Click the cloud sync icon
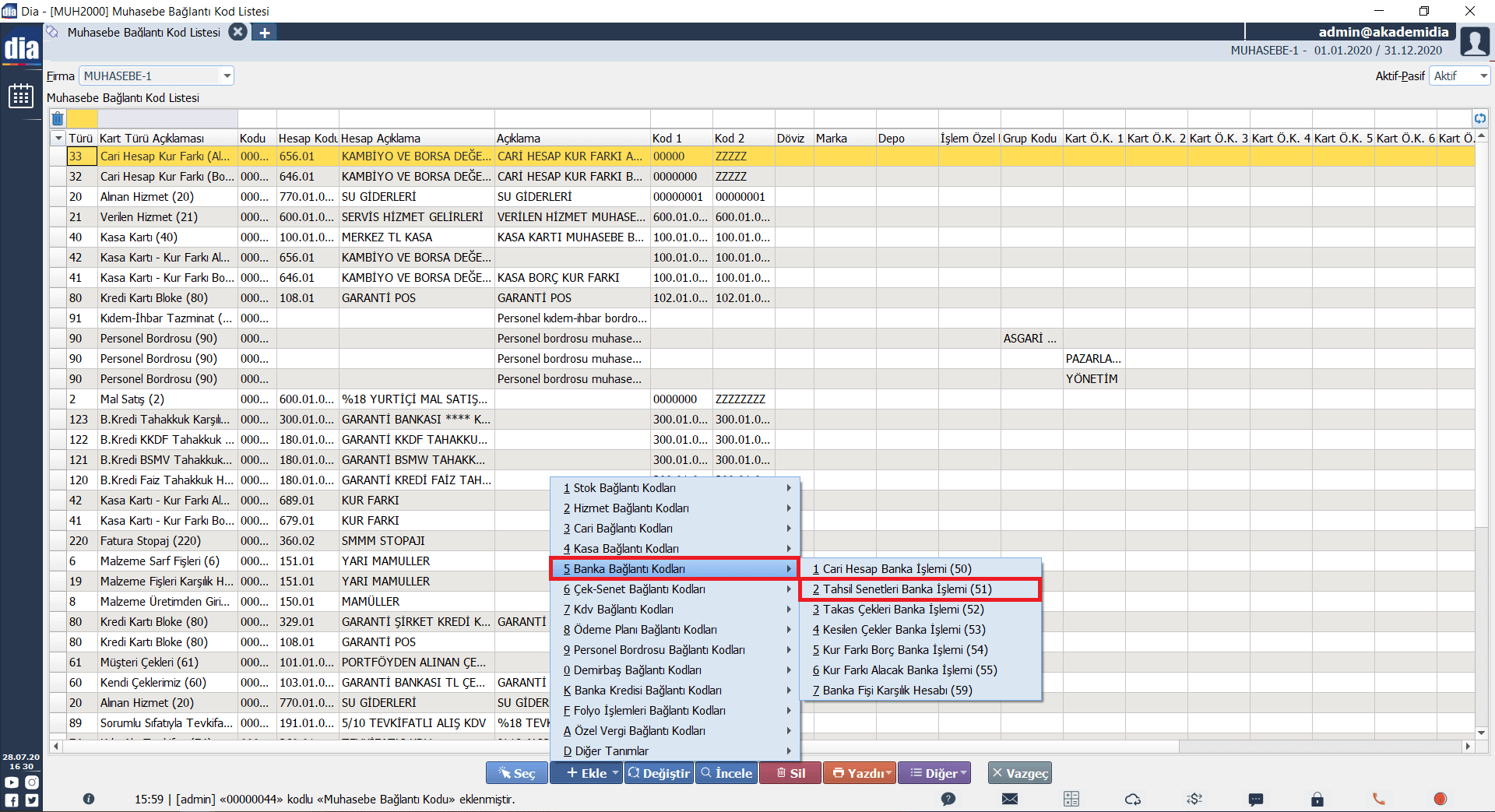 [x=1133, y=799]
